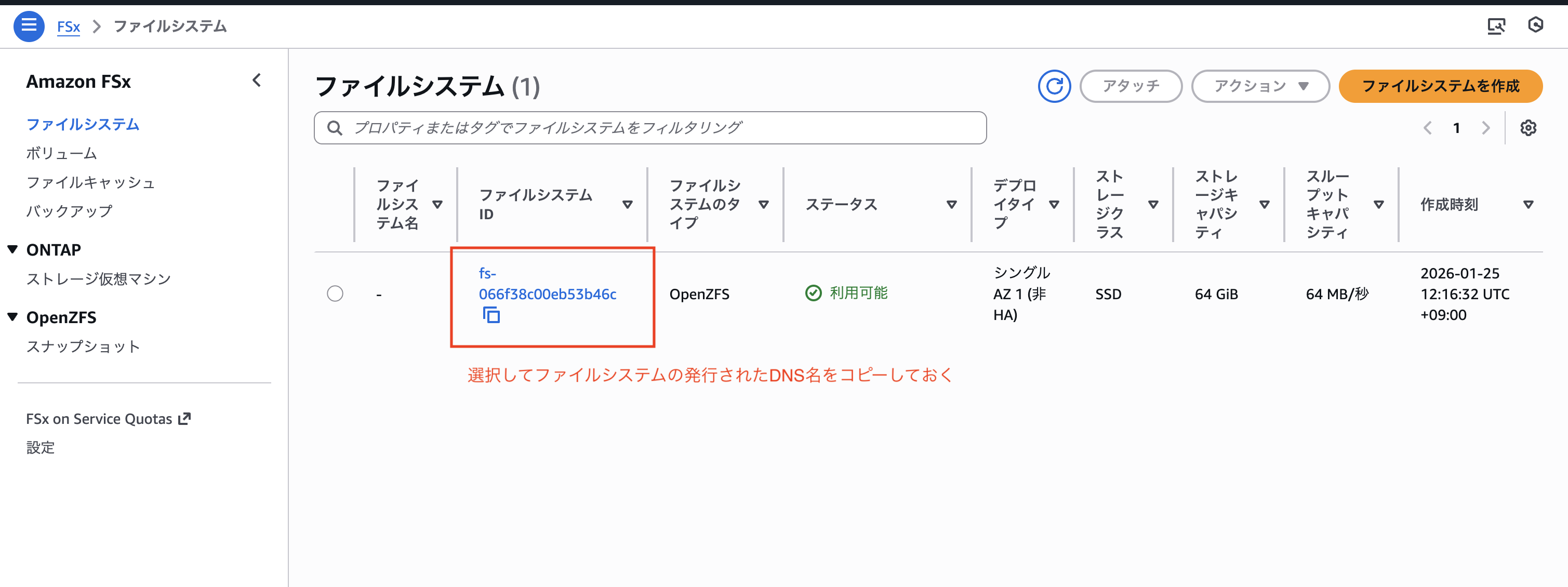Image resolution: width=1568 pixels, height=587 pixels.
Task: Copy the file system ID icon
Action: tap(491, 315)
